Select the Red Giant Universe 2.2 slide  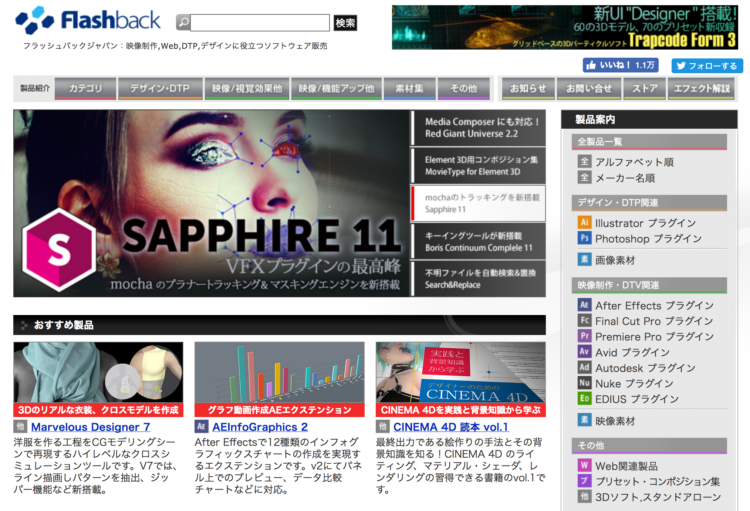[x=478, y=128]
